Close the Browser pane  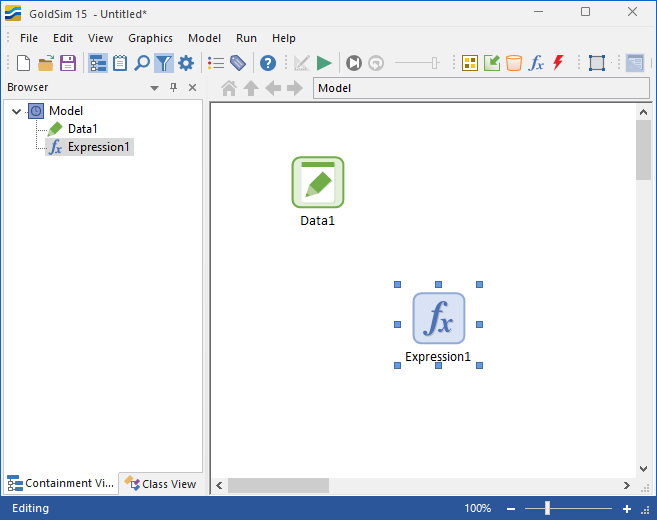(x=192, y=88)
